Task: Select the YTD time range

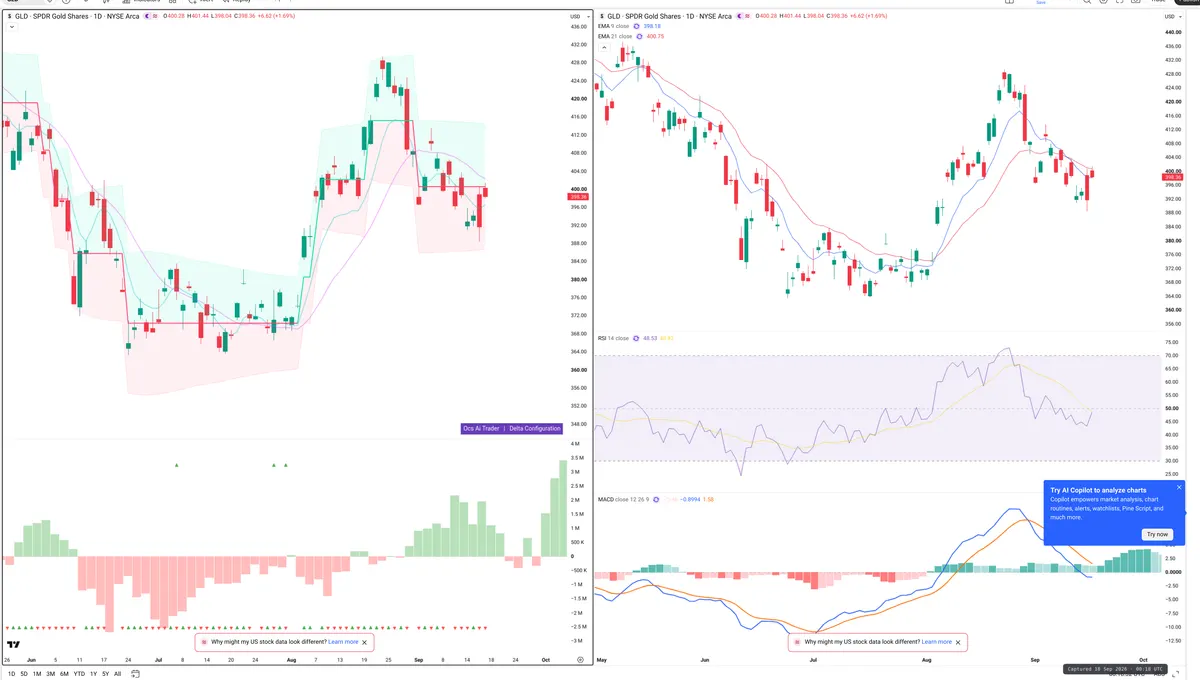Action: point(79,674)
